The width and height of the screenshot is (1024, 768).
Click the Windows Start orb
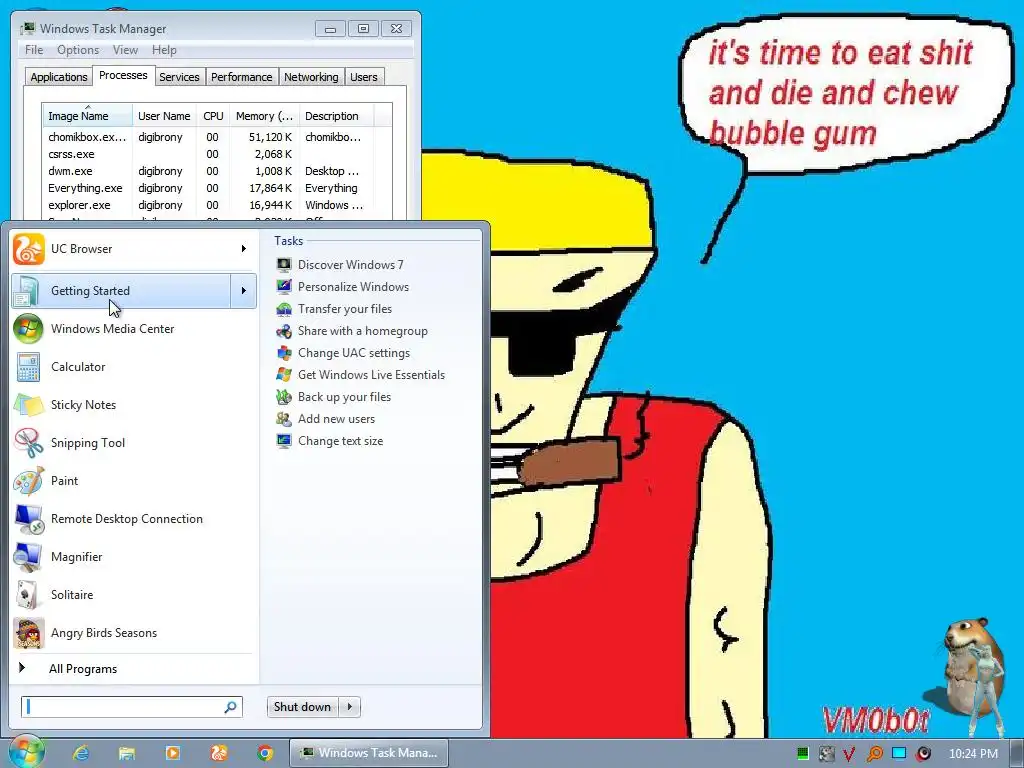pos(26,752)
